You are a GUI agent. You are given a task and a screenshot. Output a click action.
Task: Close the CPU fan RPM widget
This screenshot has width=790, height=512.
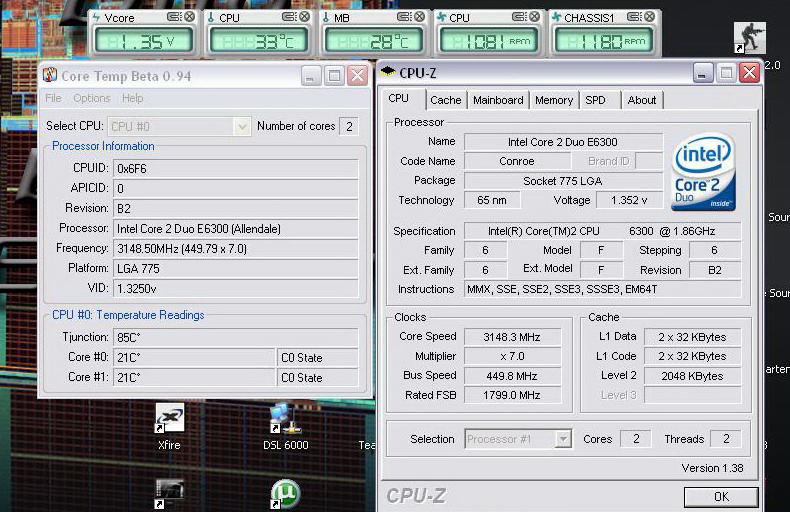coord(535,17)
